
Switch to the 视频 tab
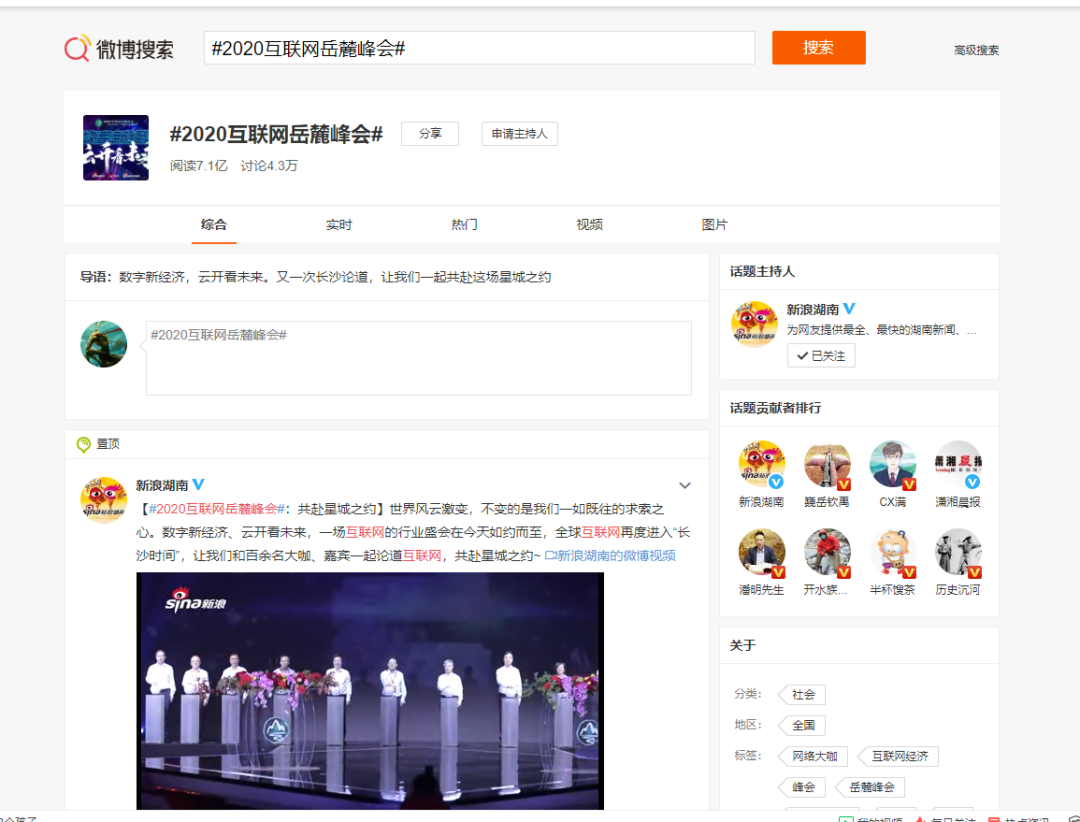(590, 225)
